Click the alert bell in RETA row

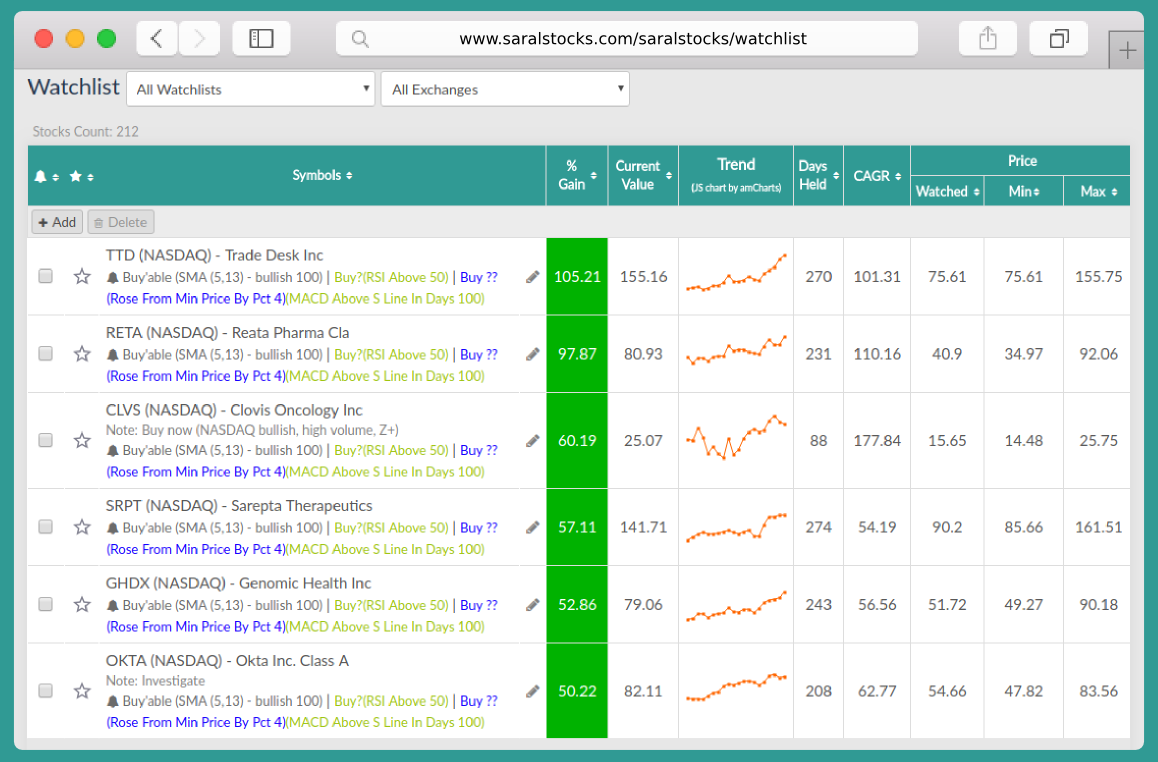click(112, 355)
